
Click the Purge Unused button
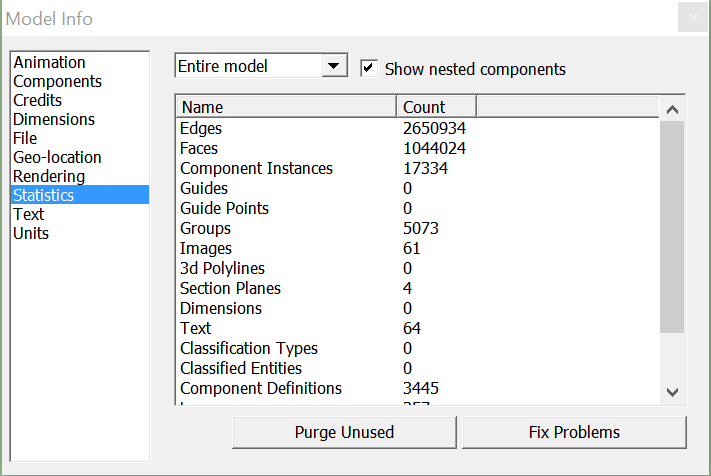(344, 432)
